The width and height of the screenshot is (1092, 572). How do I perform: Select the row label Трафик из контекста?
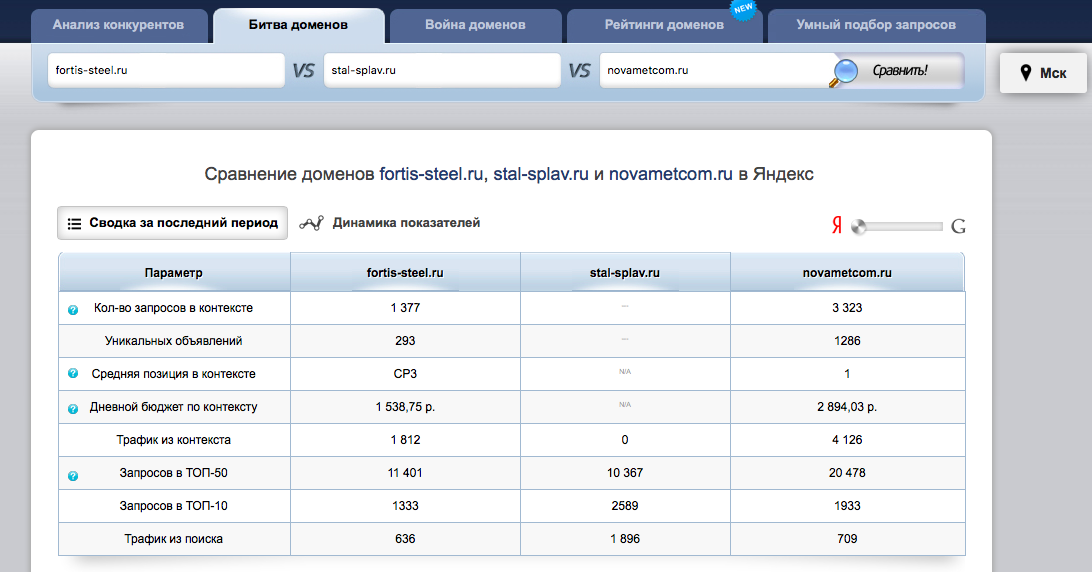(173, 440)
